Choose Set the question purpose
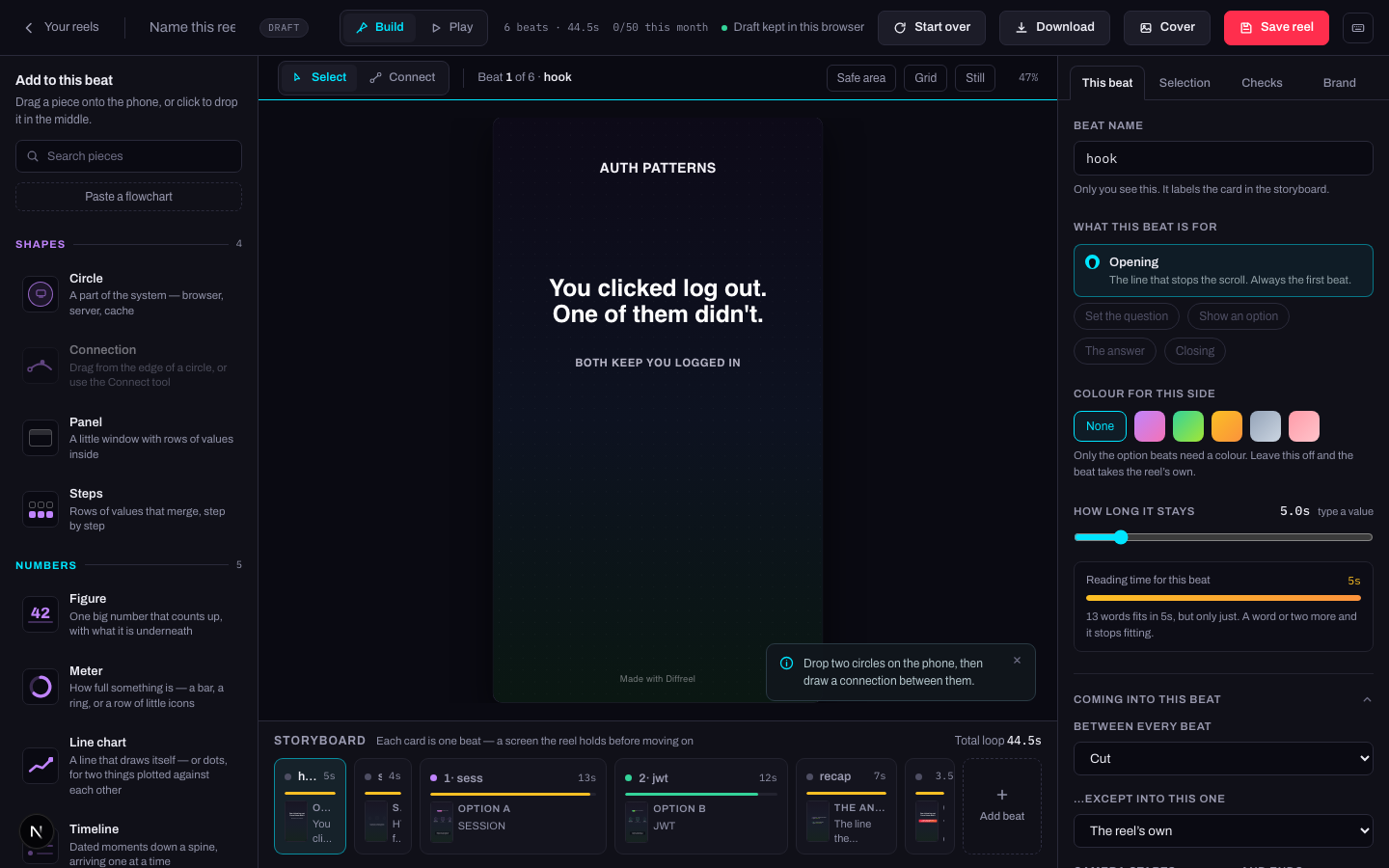 point(1127,316)
